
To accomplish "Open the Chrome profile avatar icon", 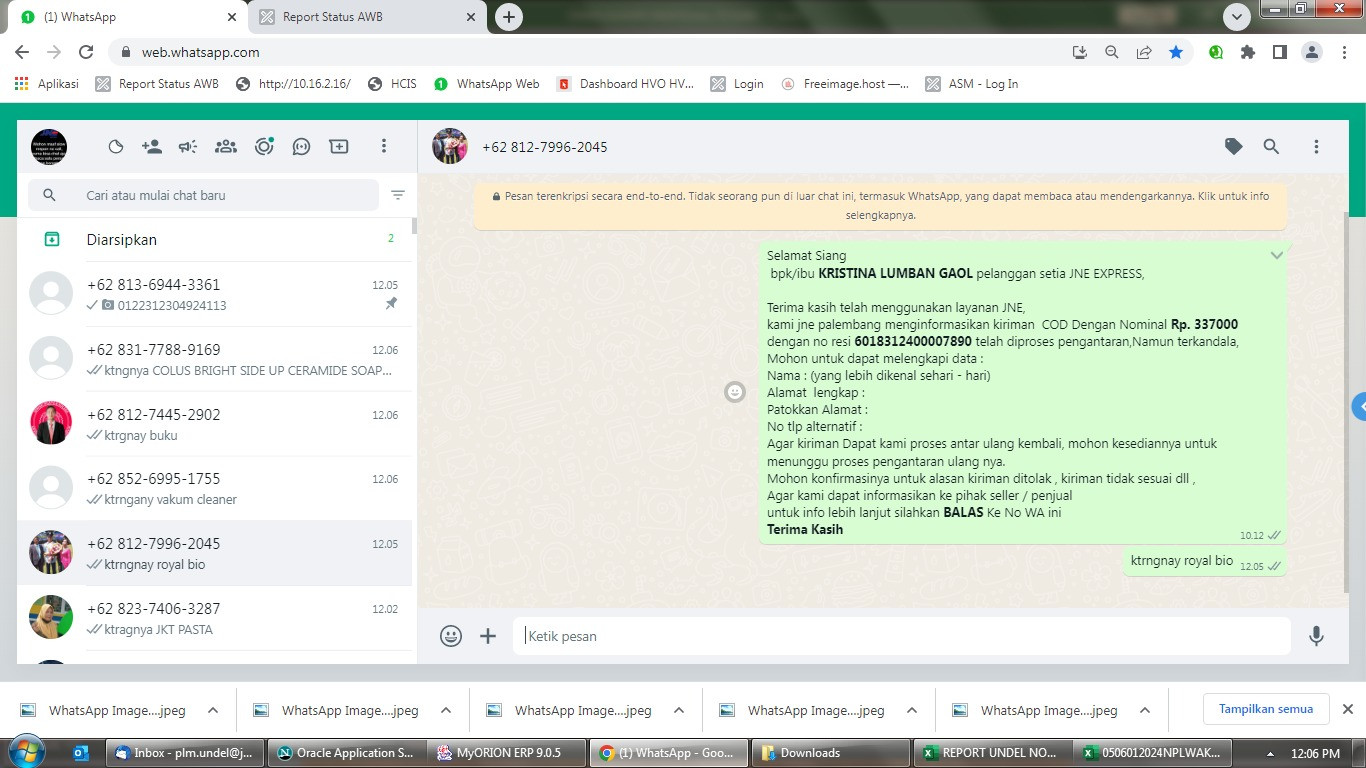I will pyautogui.click(x=1311, y=52).
